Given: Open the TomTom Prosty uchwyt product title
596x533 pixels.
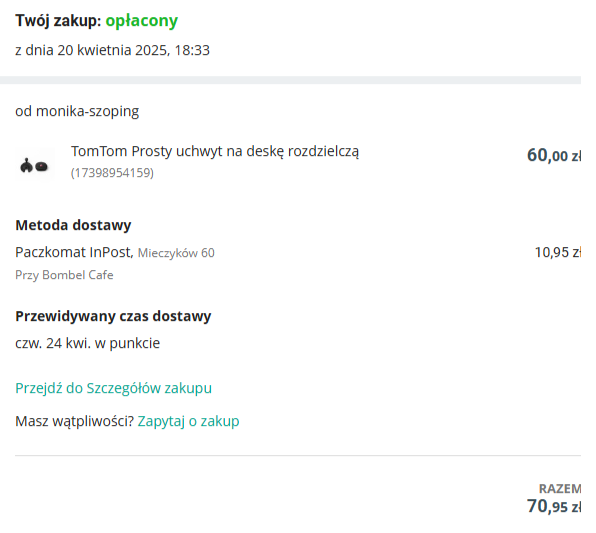Looking at the screenshot, I should pyautogui.click(x=215, y=152).
